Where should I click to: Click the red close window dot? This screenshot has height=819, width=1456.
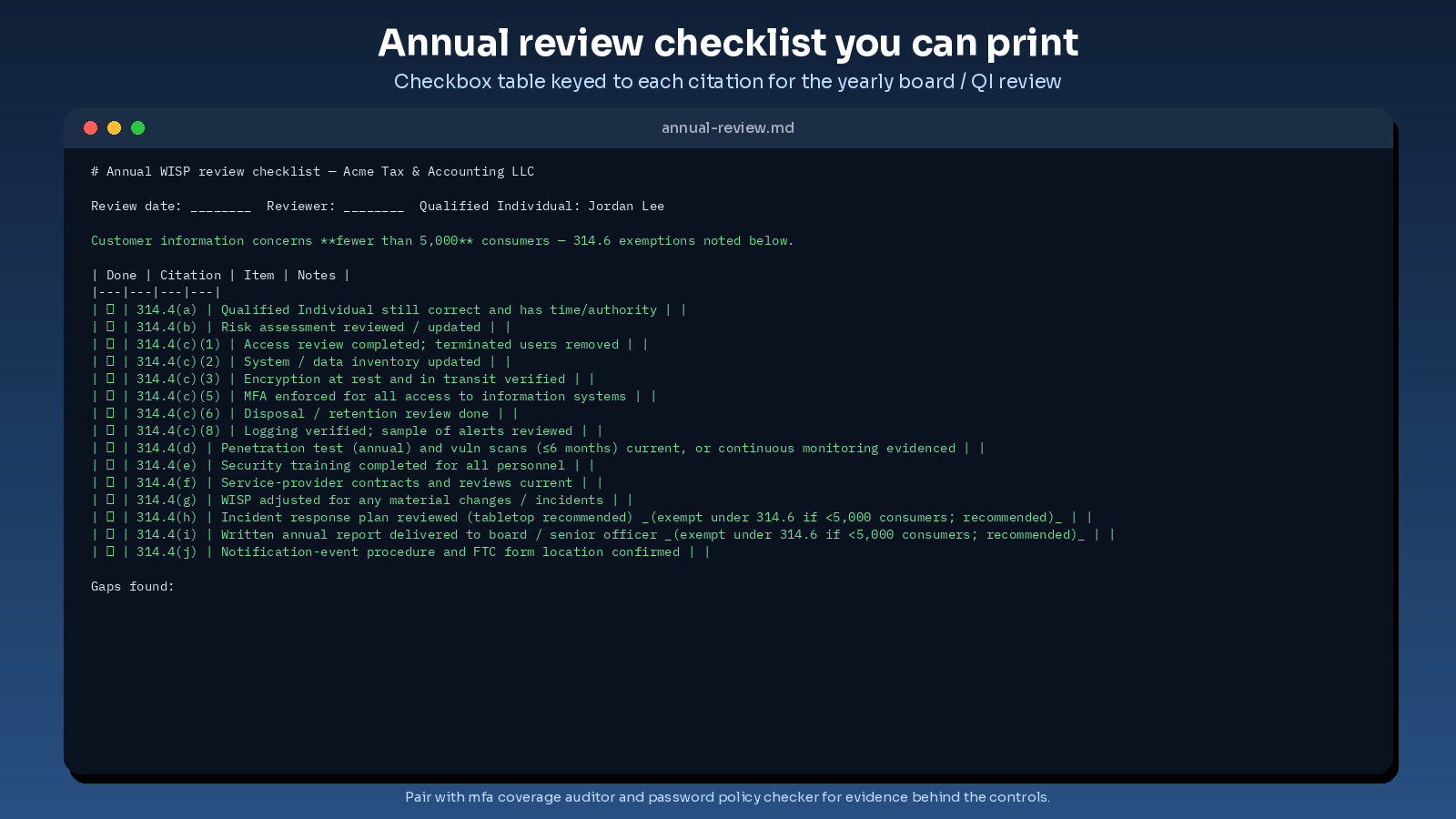click(90, 127)
